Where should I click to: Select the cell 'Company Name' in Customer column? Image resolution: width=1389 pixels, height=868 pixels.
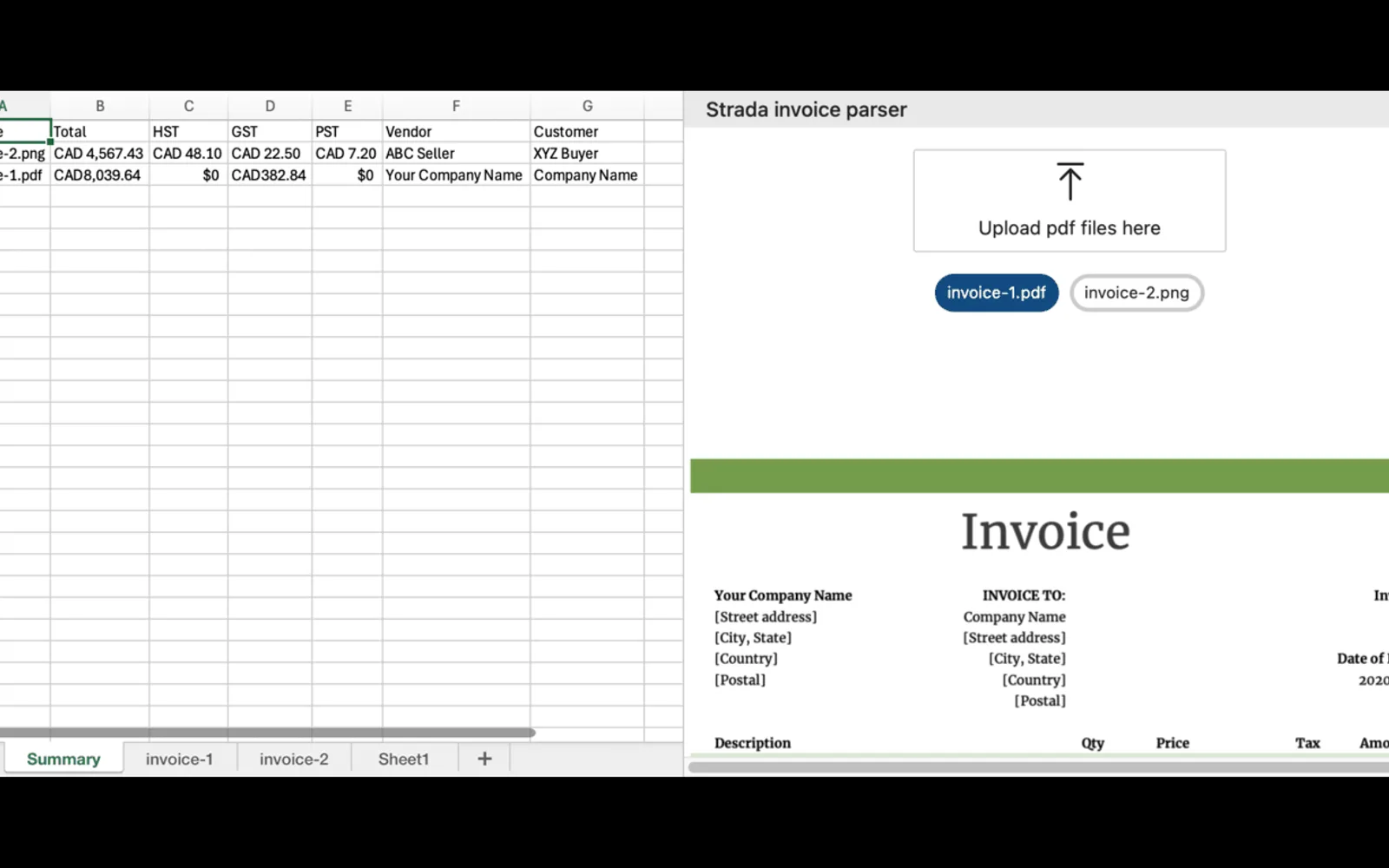pos(588,175)
